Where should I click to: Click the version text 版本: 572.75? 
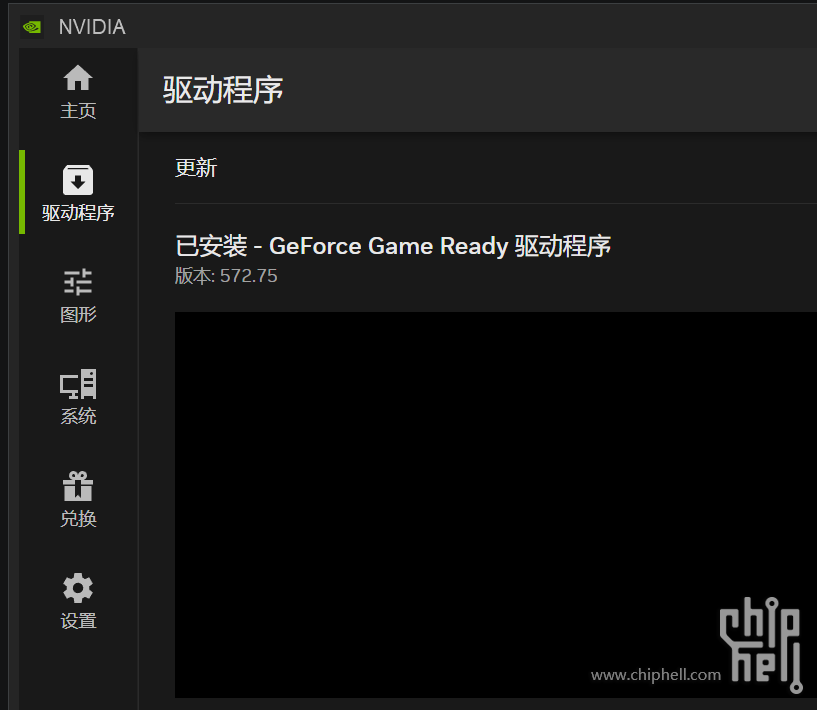(226, 276)
